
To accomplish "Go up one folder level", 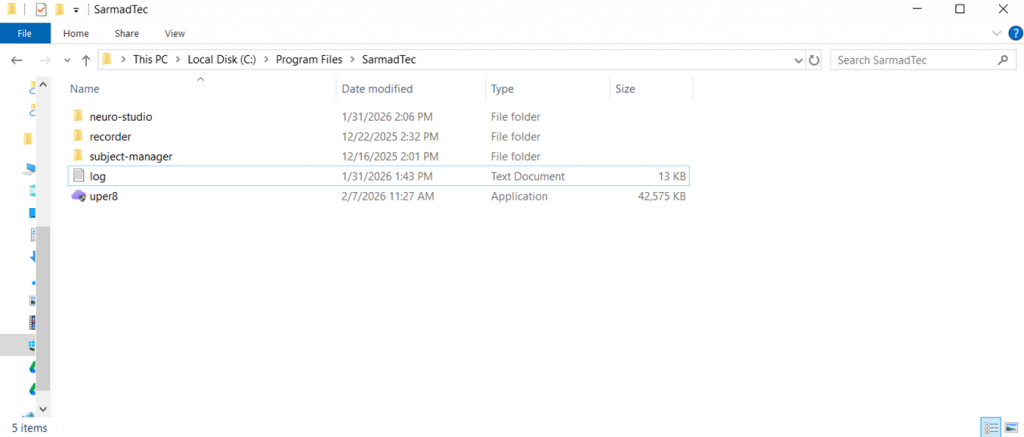I will pyautogui.click(x=86, y=60).
